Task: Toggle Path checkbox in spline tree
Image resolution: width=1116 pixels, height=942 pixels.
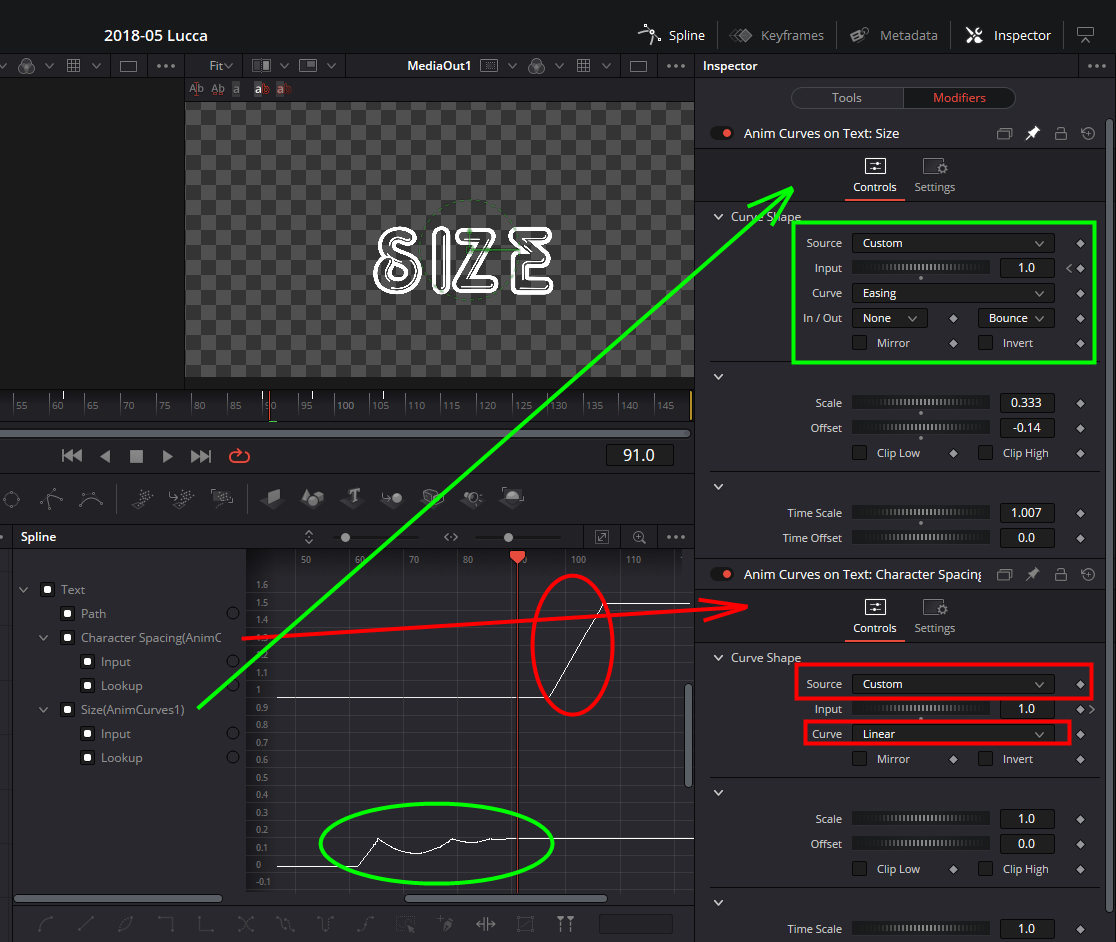Action: [x=68, y=614]
